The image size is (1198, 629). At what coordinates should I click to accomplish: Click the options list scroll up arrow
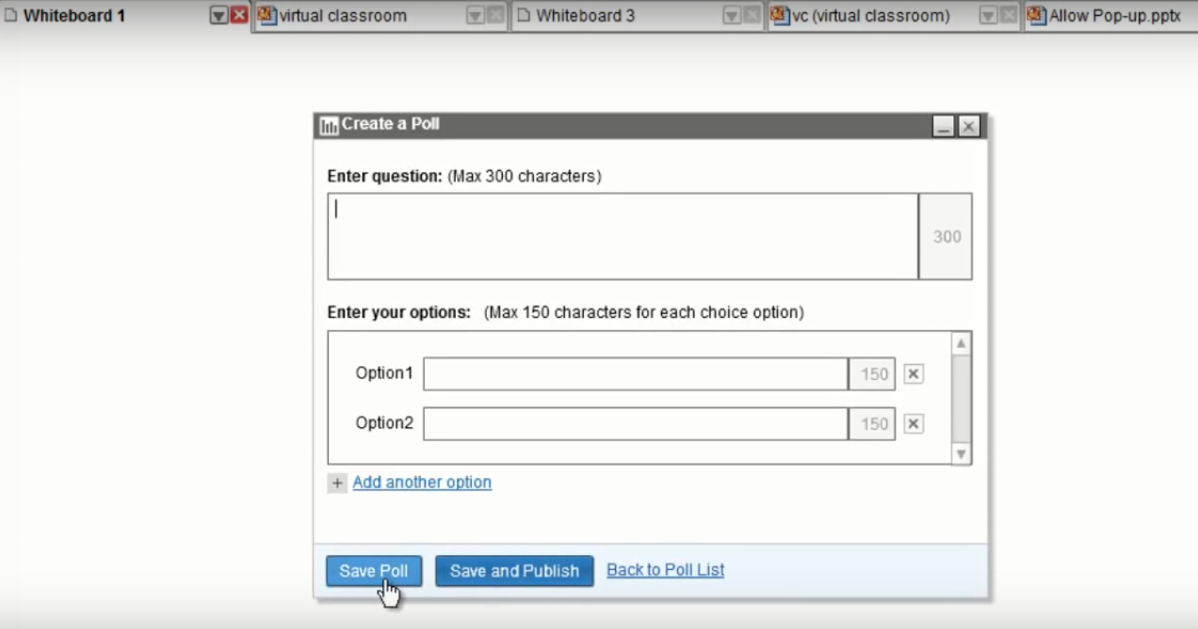pyautogui.click(x=961, y=344)
